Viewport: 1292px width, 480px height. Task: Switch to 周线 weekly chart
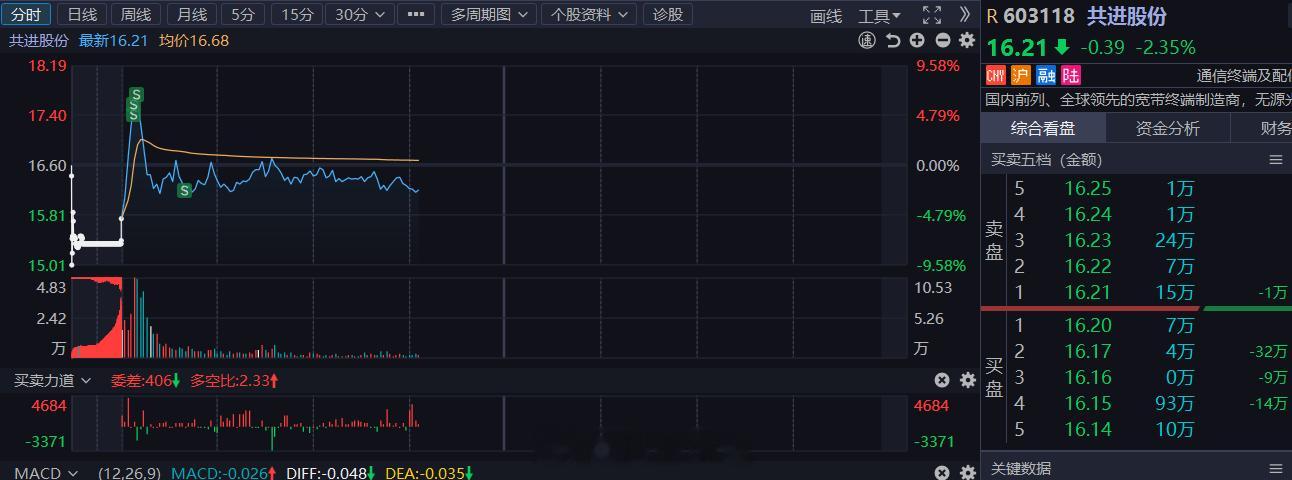[136, 14]
